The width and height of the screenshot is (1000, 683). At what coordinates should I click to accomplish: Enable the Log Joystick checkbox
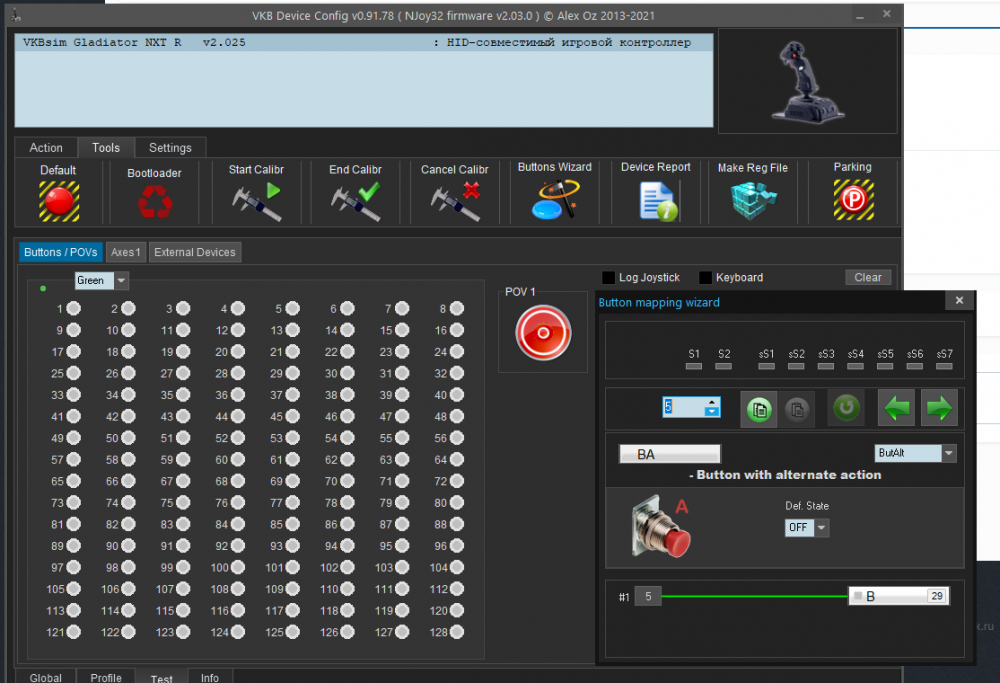[608, 278]
